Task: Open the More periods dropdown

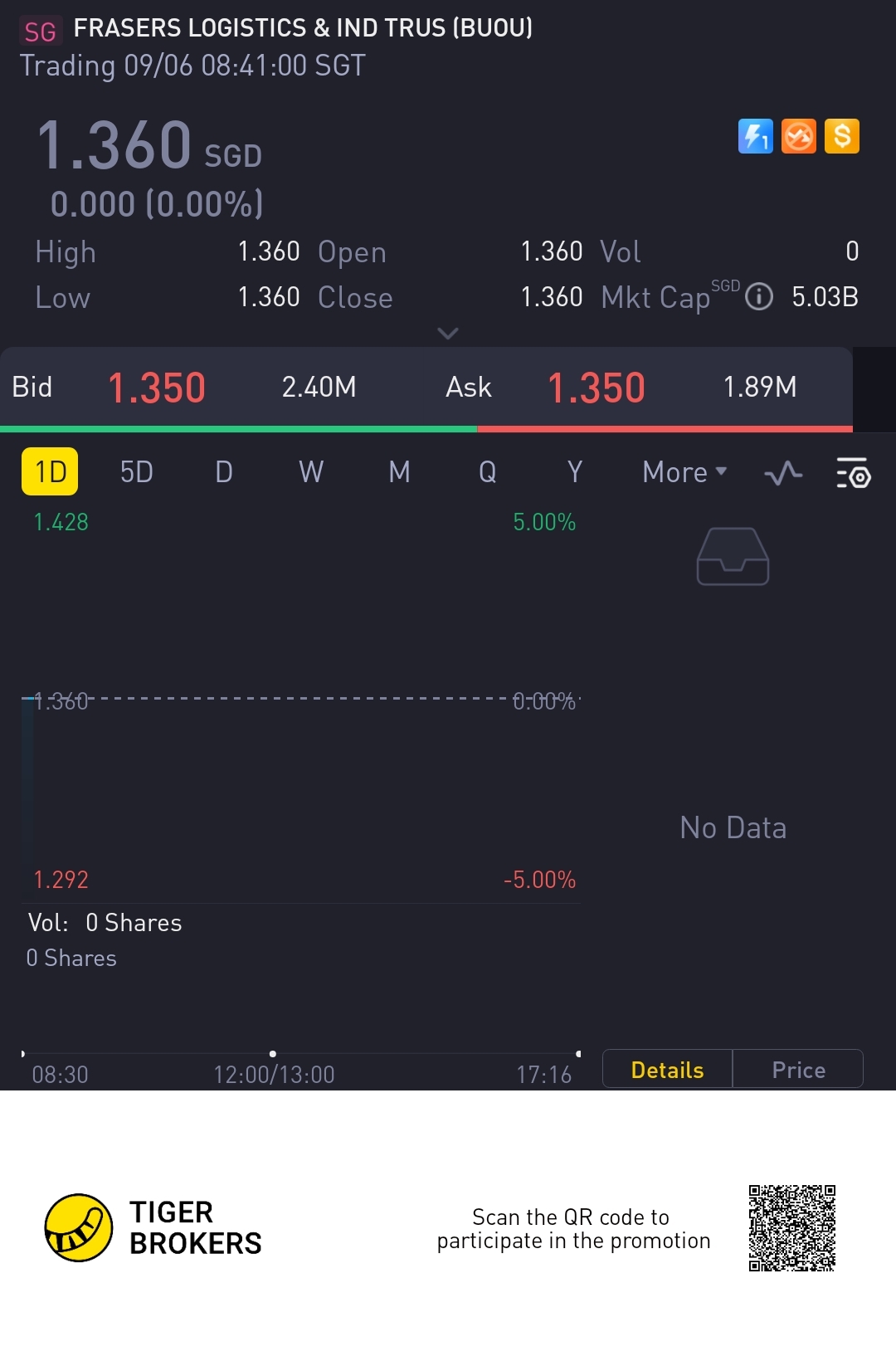Action: tap(684, 472)
